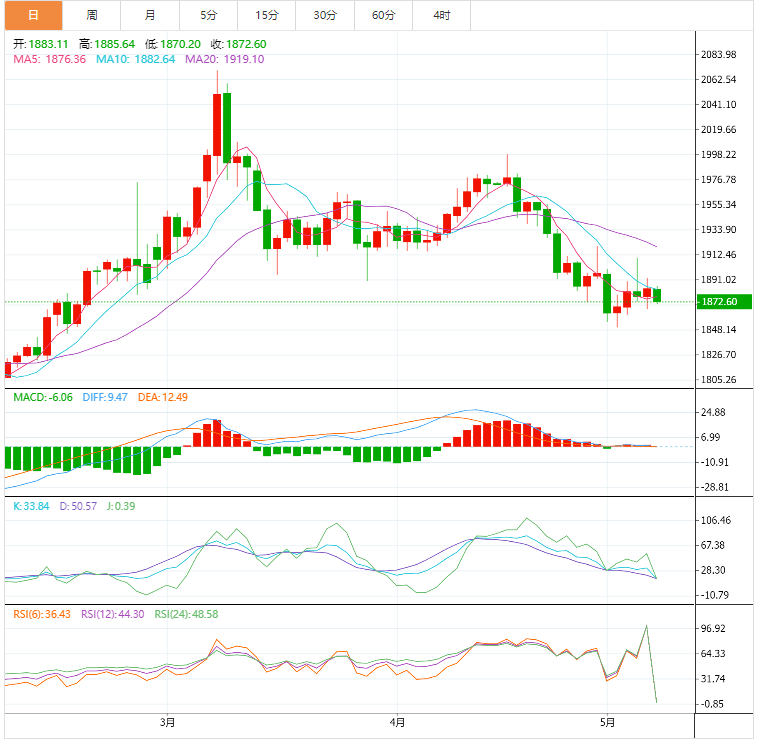Screen dimensions: 762x747
Task: Click the 5月 date marker on time axis
Action: coord(606,721)
